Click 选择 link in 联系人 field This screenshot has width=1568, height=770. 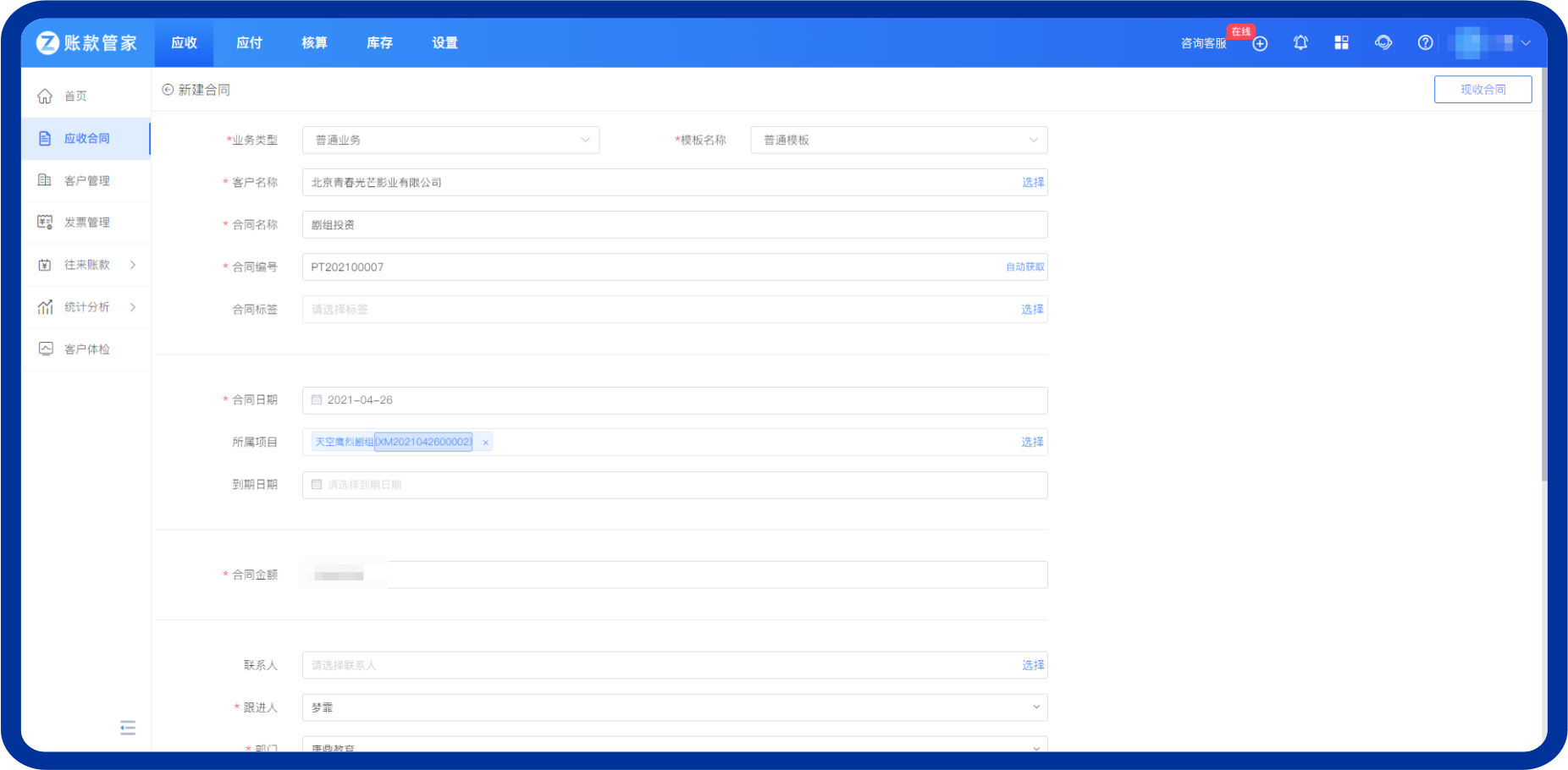(x=1033, y=665)
